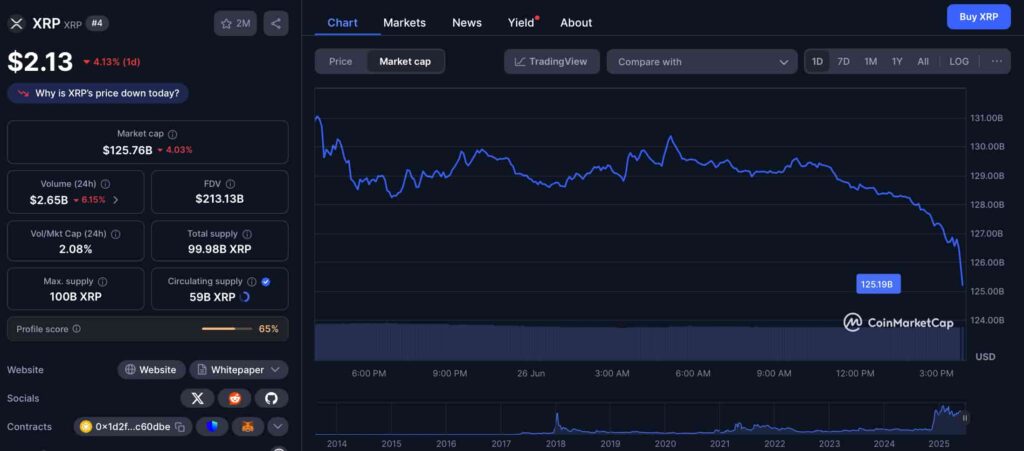Click info icon next to Volume (24h)
The image size is (1024, 451).
pyautogui.click(x=106, y=184)
